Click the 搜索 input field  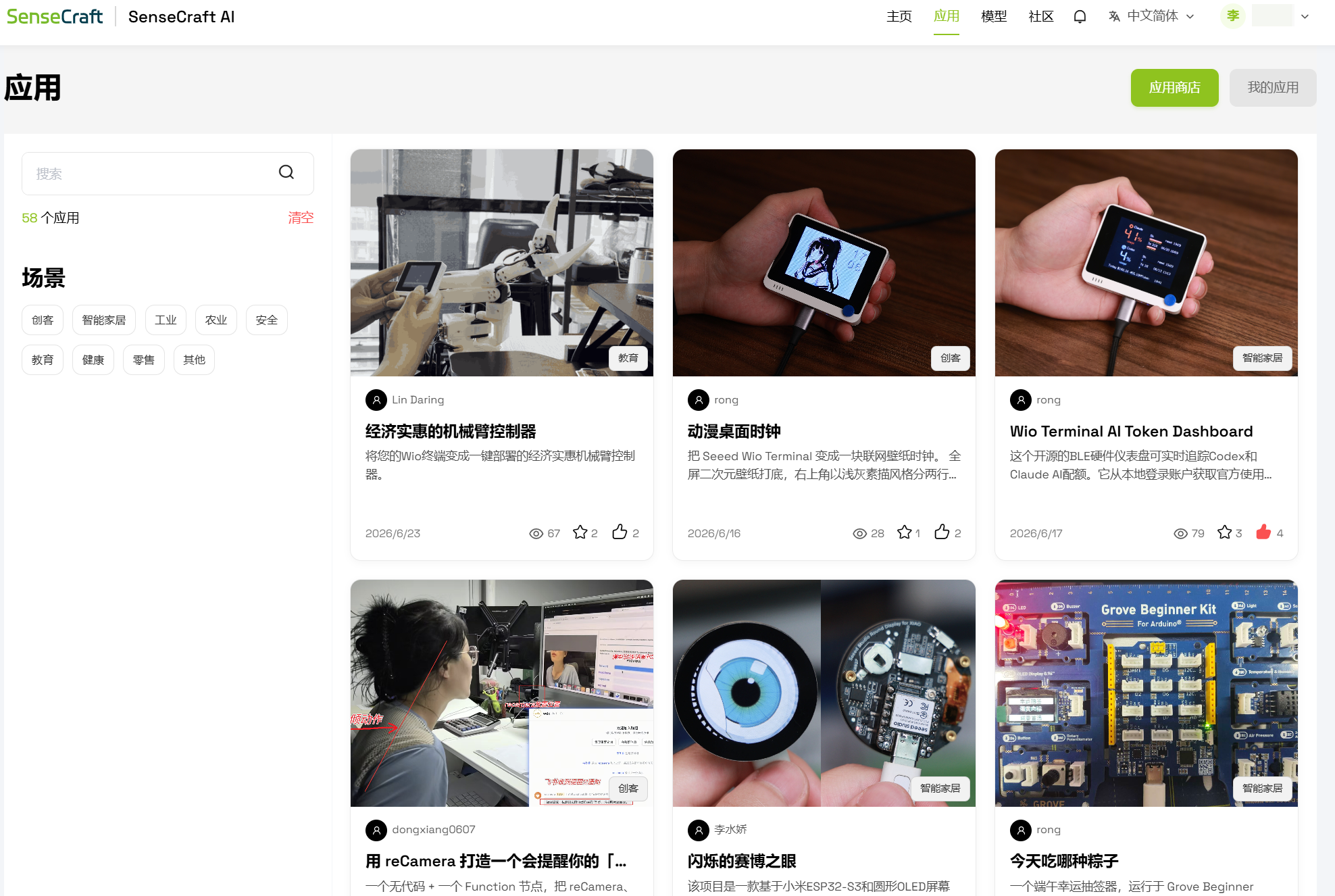tap(168, 174)
